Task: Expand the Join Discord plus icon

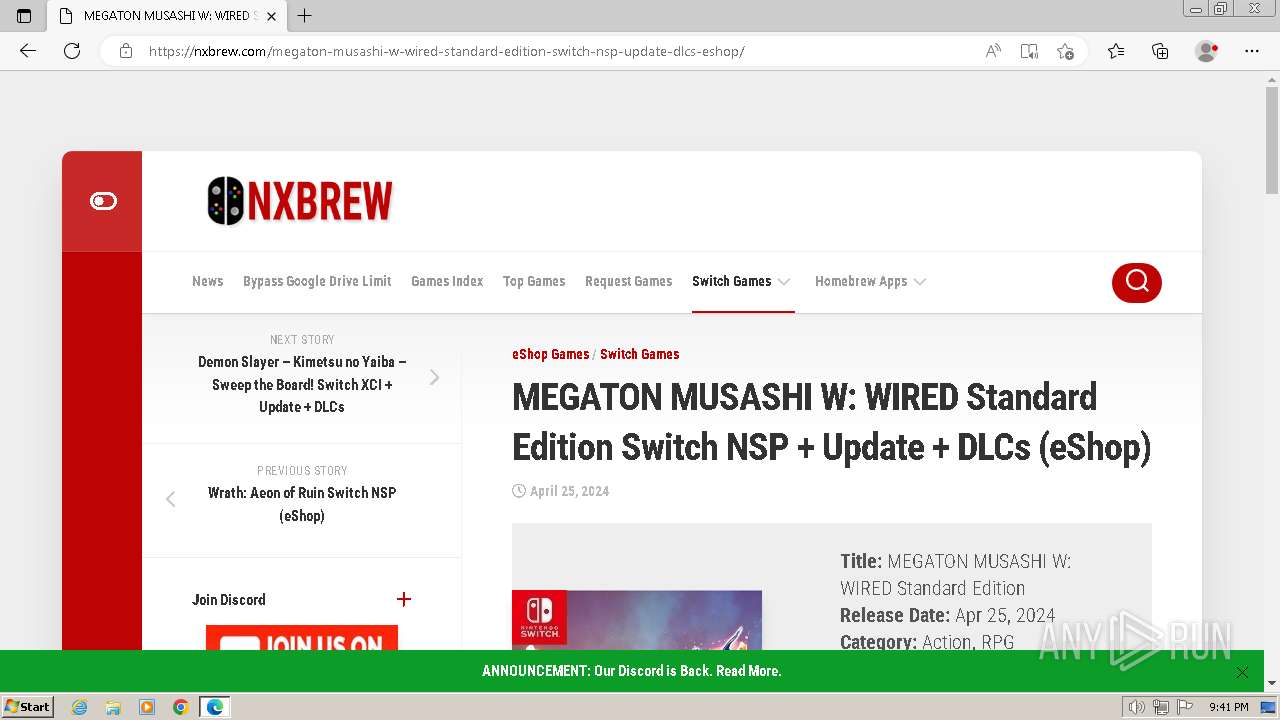Action: (x=404, y=599)
